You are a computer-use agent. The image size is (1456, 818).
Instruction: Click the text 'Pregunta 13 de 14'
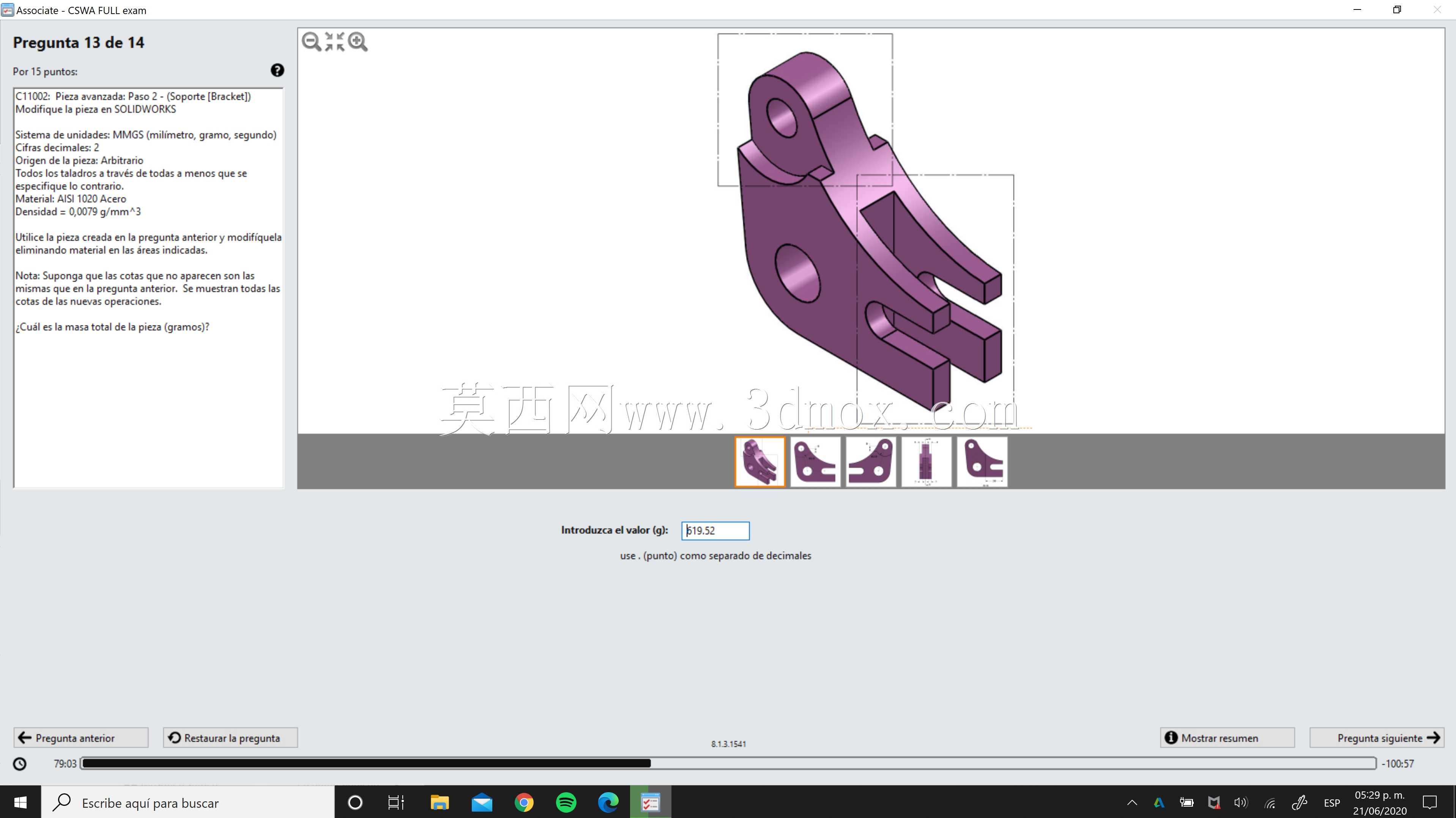tap(79, 43)
